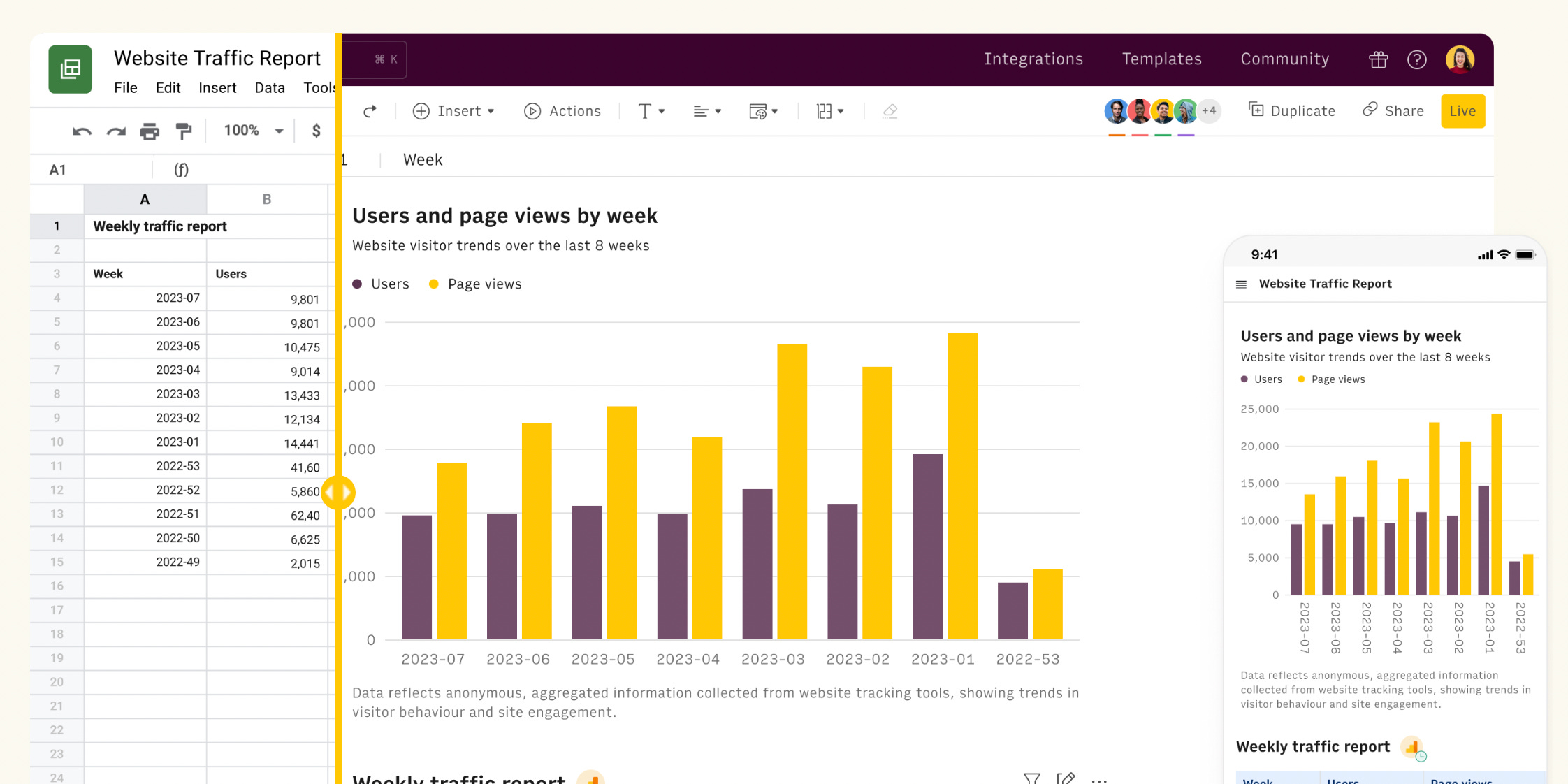The height and width of the screenshot is (784, 1568).
Task: Click the 2022-53 purple users bar
Action: click(x=1012, y=611)
